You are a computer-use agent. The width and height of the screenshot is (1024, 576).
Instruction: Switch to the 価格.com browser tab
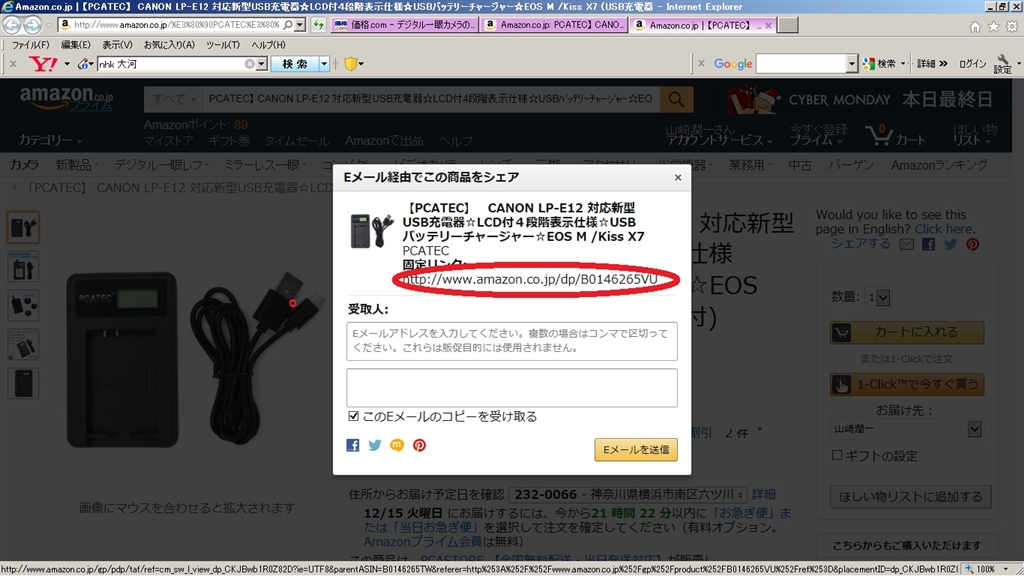405,25
